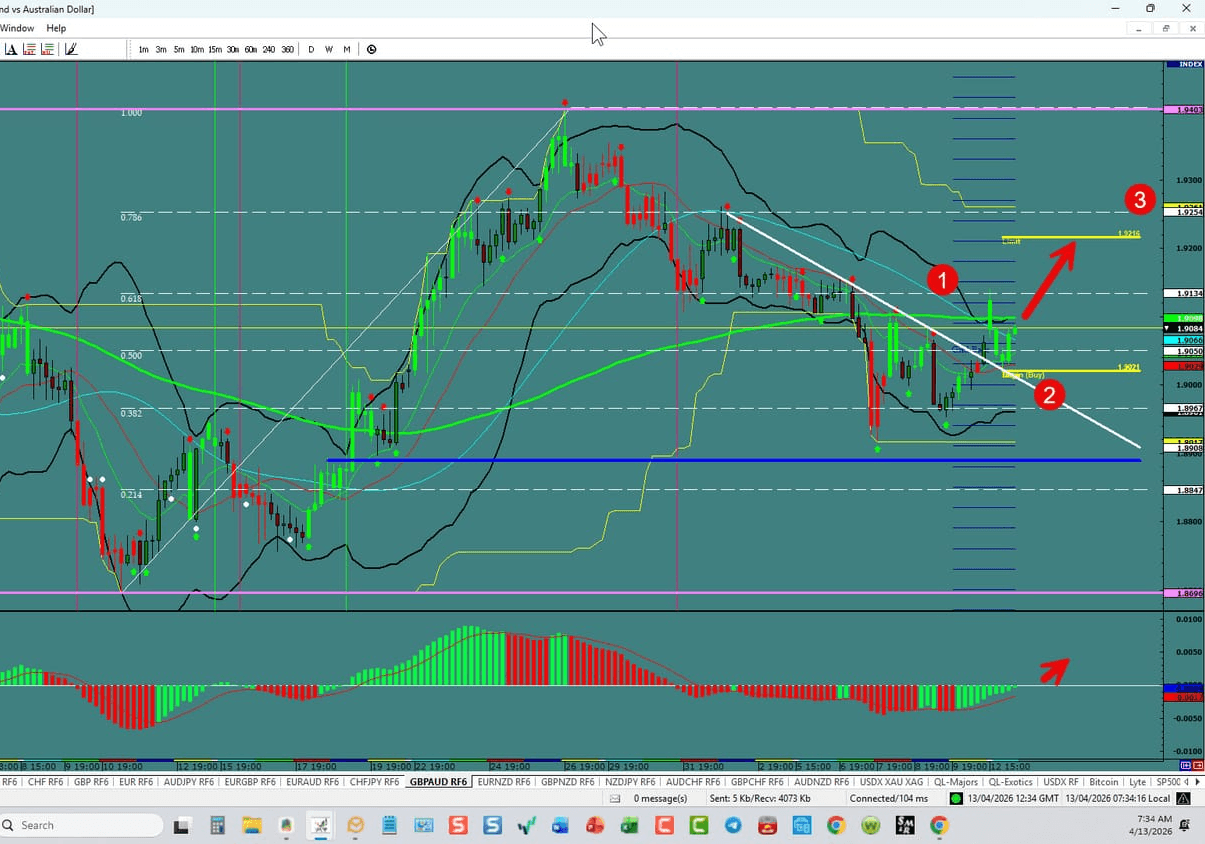Click the green connection indicator in status bar

[x=956, y=798]
